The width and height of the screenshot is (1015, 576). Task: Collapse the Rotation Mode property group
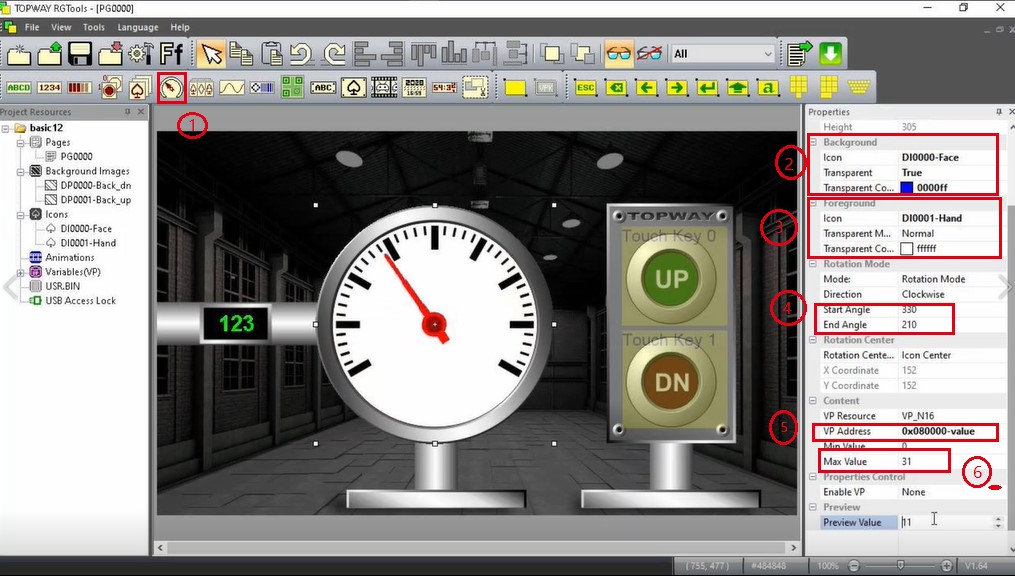coord(813,264)
